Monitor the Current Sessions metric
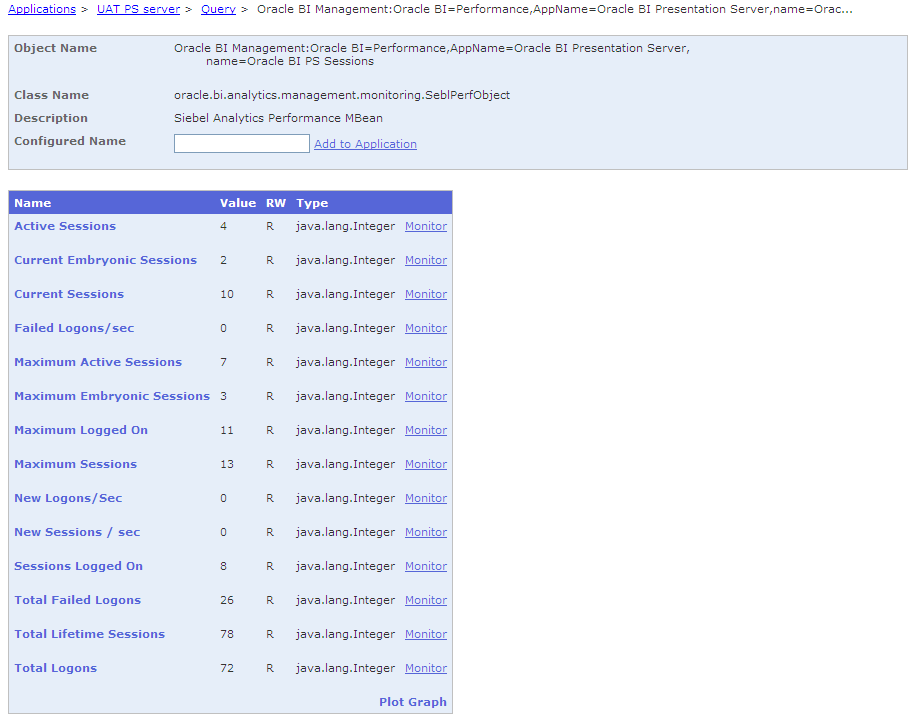This screenshot has width=916, height=721. pos(425,294)
